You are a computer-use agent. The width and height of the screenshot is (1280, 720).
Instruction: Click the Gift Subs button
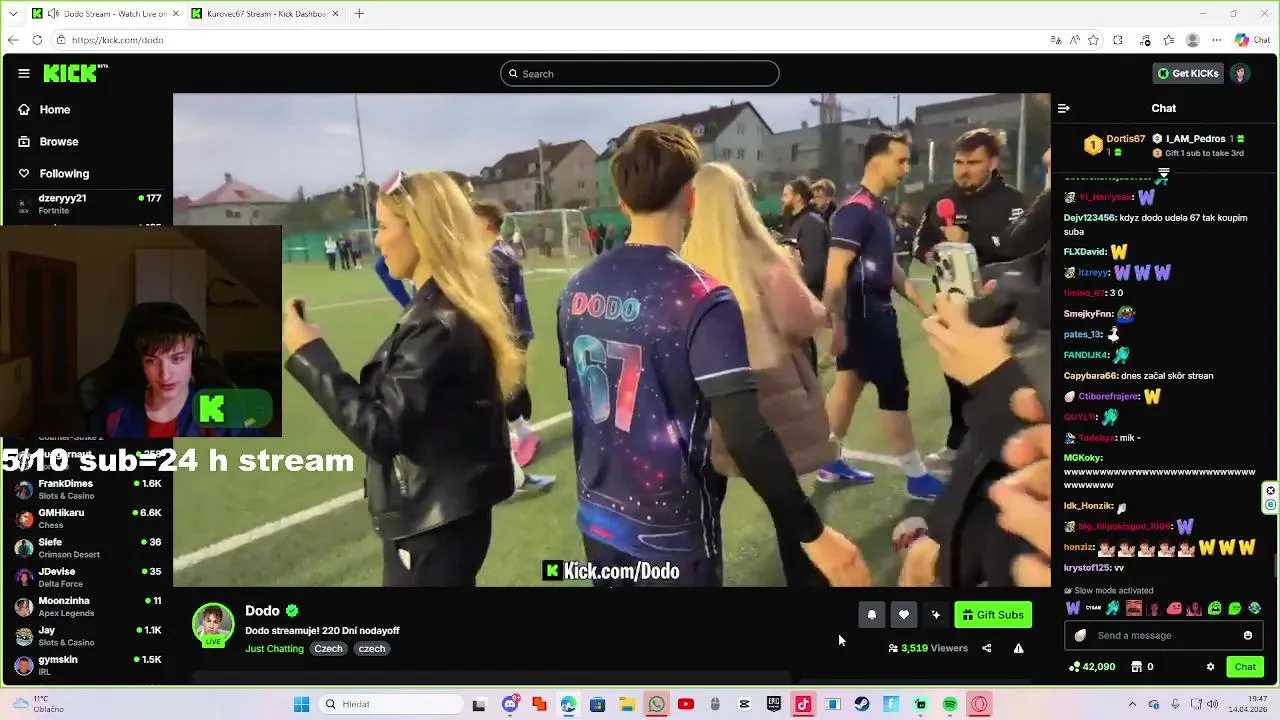coord(993,615)
